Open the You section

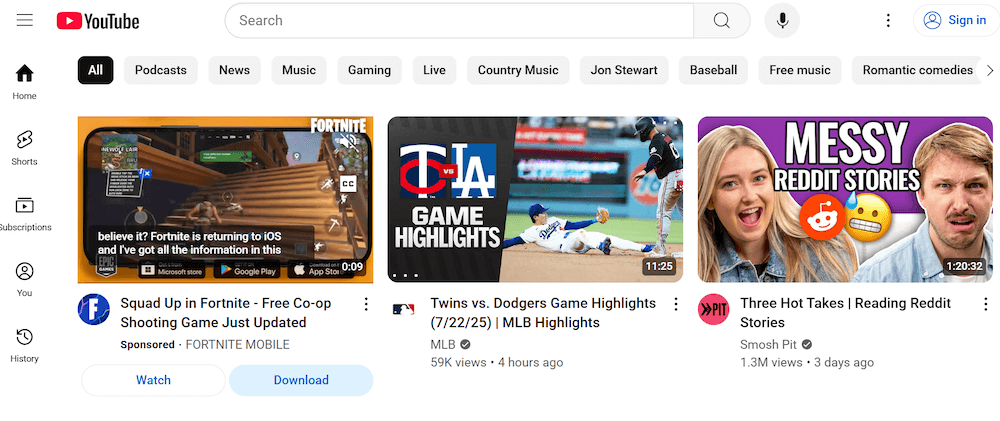tap(24, 279)
